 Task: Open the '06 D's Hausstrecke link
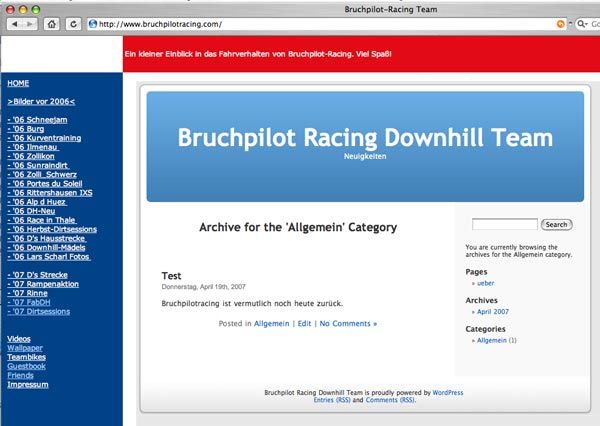[46, 238]
